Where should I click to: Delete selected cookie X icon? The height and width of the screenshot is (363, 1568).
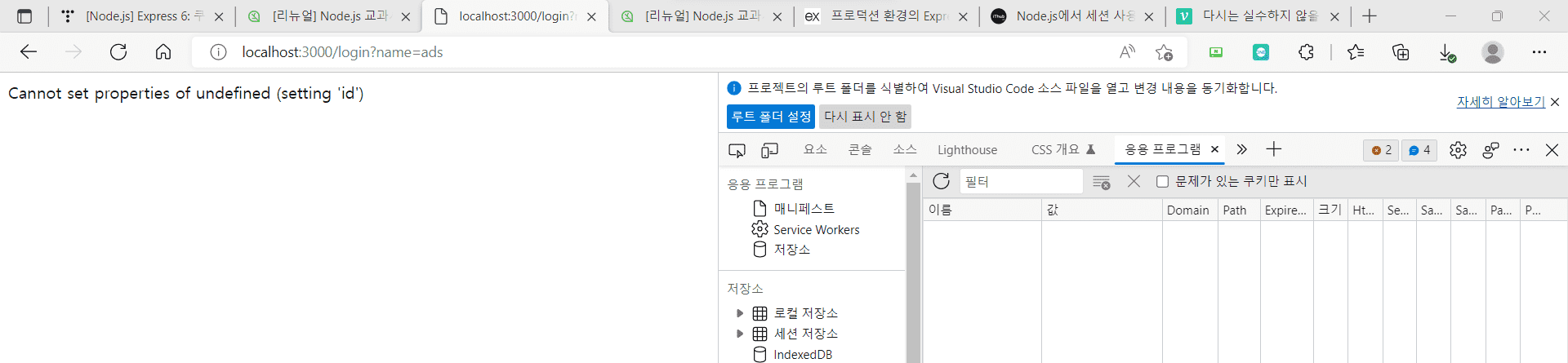(1134, 181)
